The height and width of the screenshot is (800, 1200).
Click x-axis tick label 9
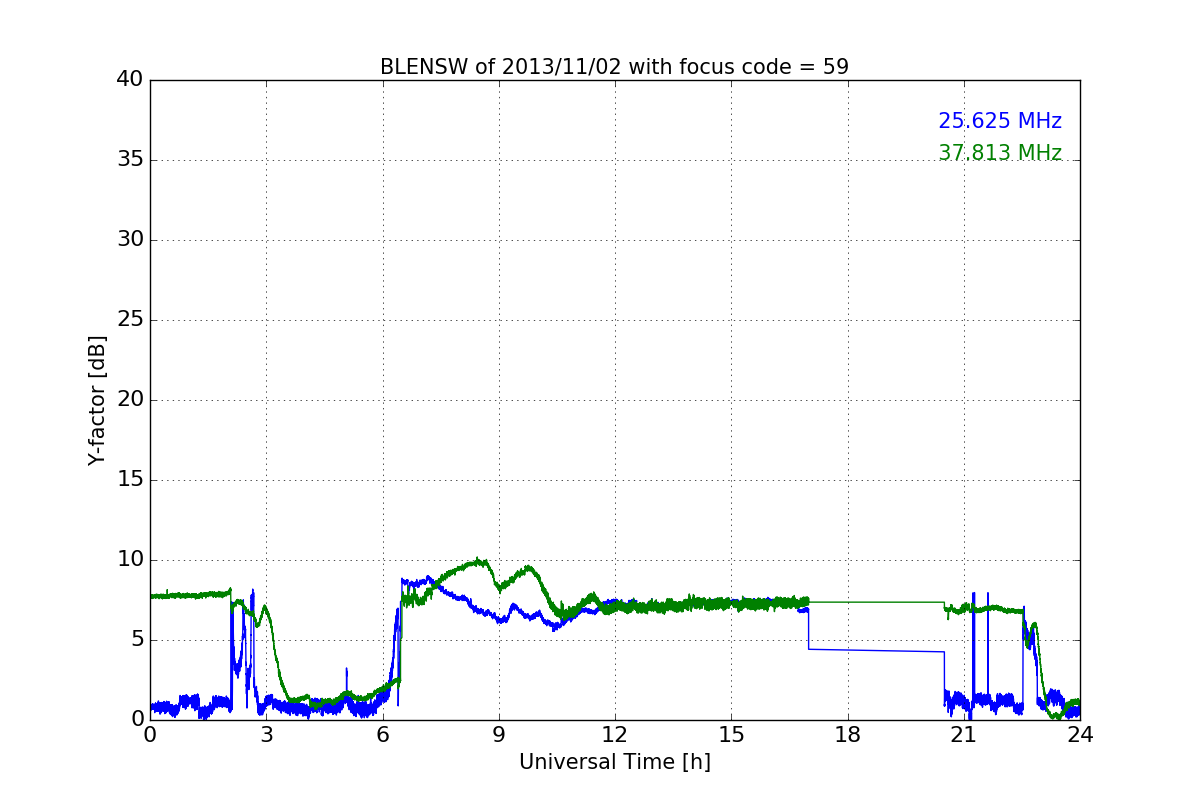point(499,735)
